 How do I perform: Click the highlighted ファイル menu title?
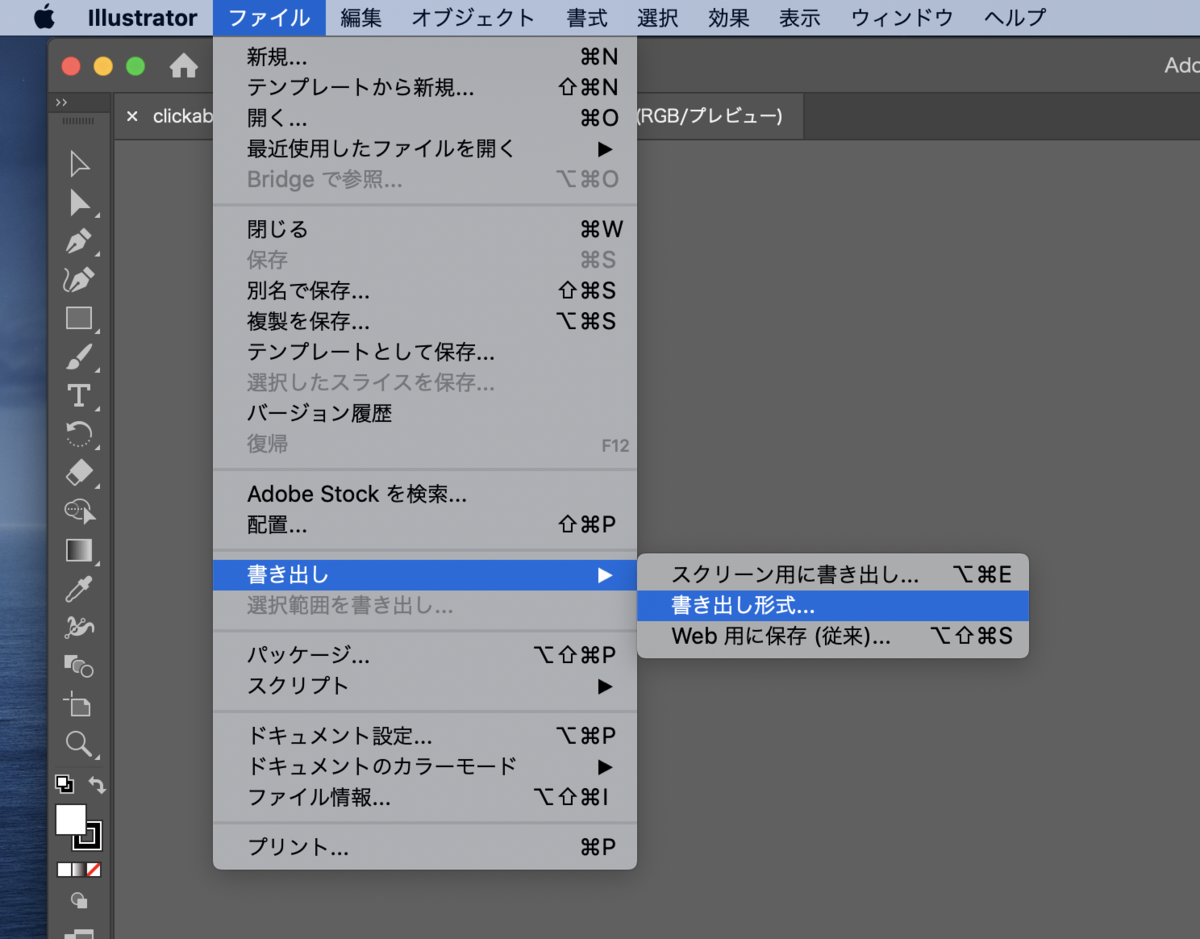tap(269, 17)
